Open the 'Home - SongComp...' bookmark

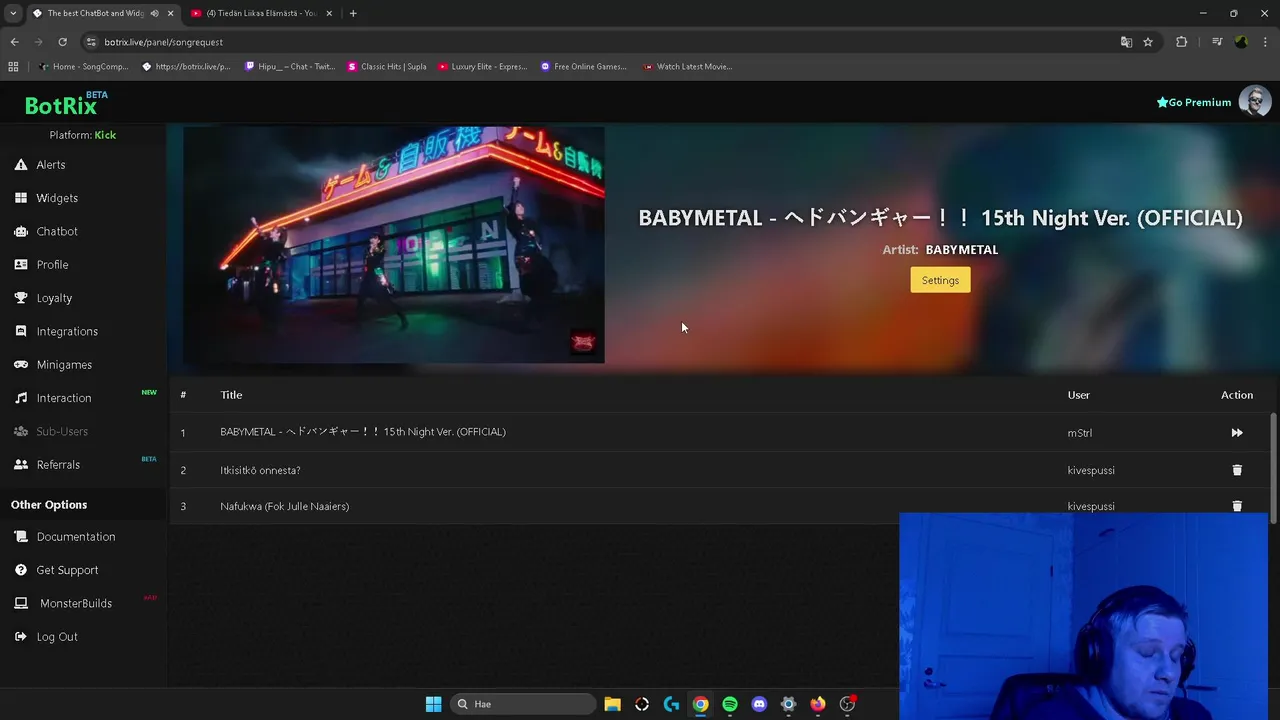pyautogui.click(x=83, y=67)
